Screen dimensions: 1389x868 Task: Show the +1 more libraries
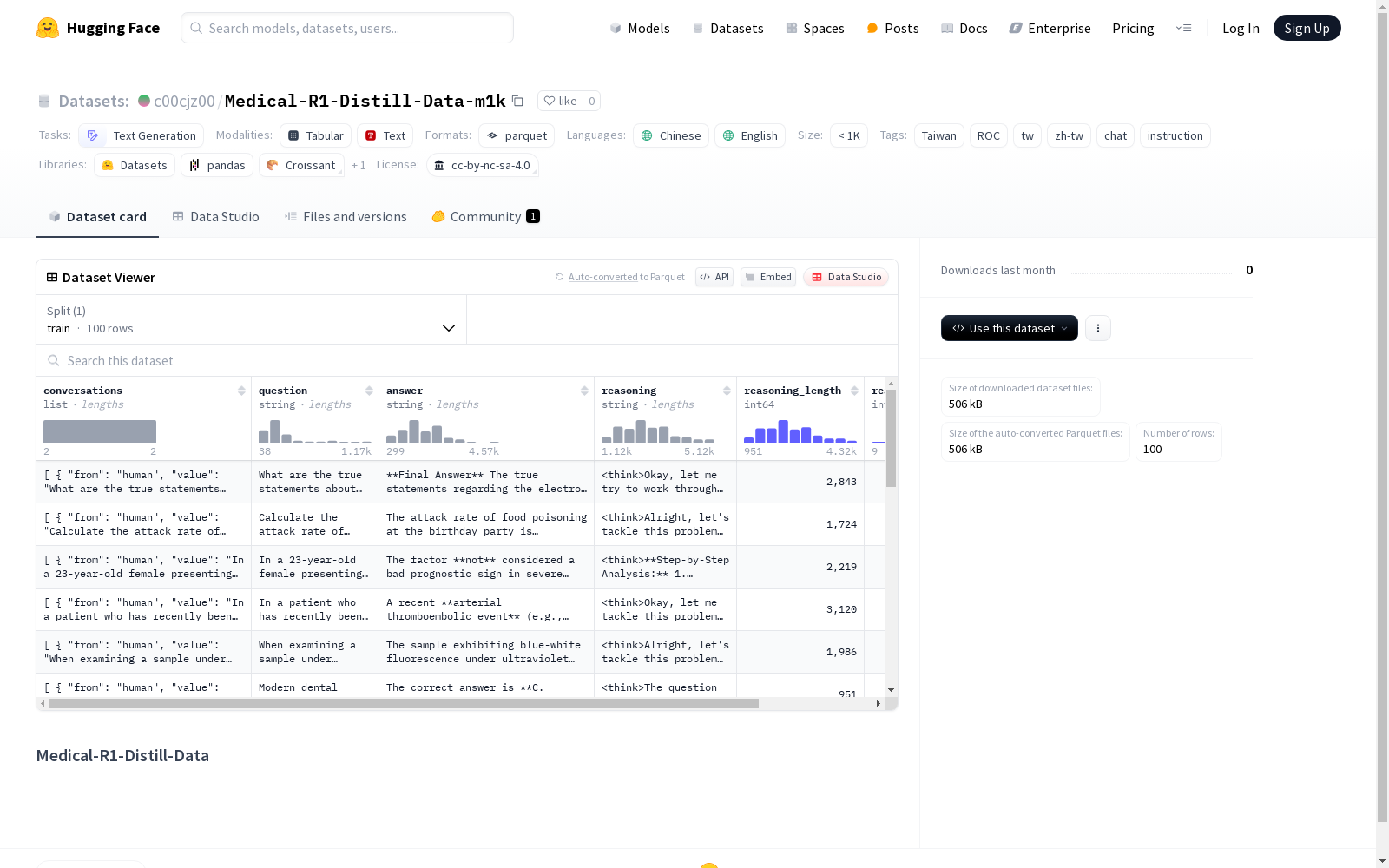359,165
